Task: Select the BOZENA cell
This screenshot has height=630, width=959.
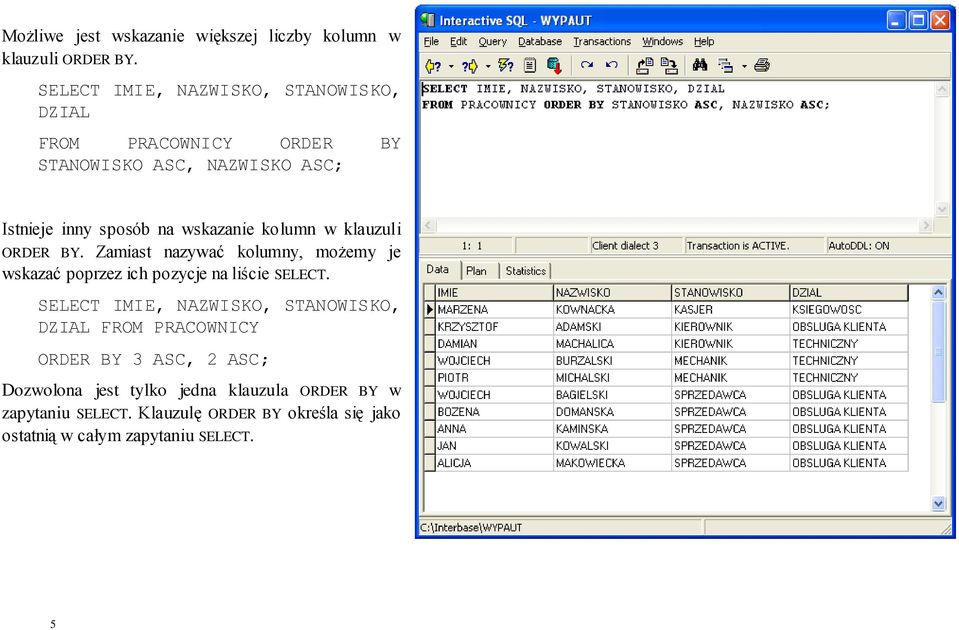Action: pyautogui.click(x=494, y=413)
